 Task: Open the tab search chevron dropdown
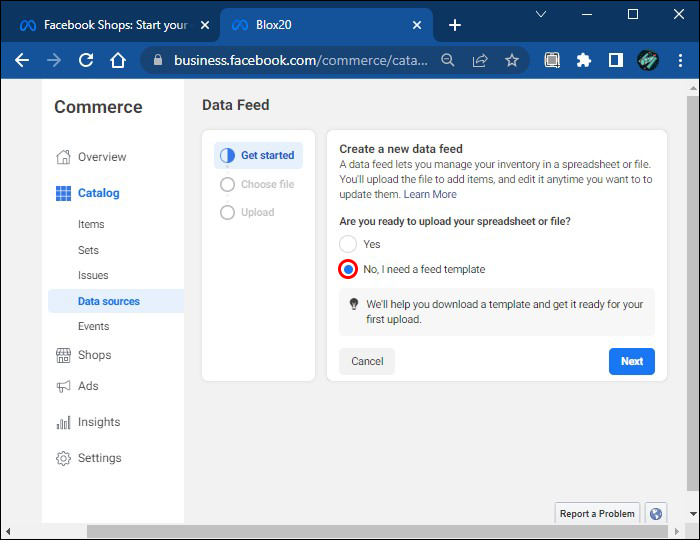(x=541, y=15)
